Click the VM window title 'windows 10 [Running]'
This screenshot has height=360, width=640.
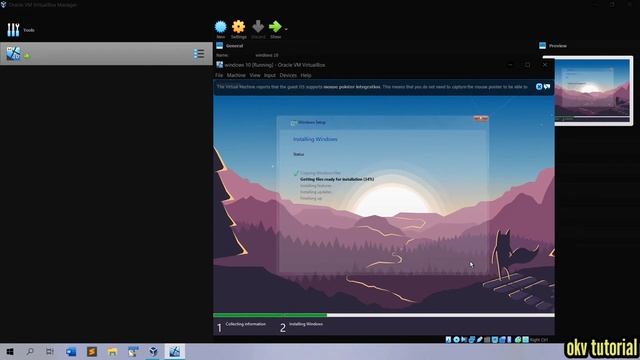(249, 65)
